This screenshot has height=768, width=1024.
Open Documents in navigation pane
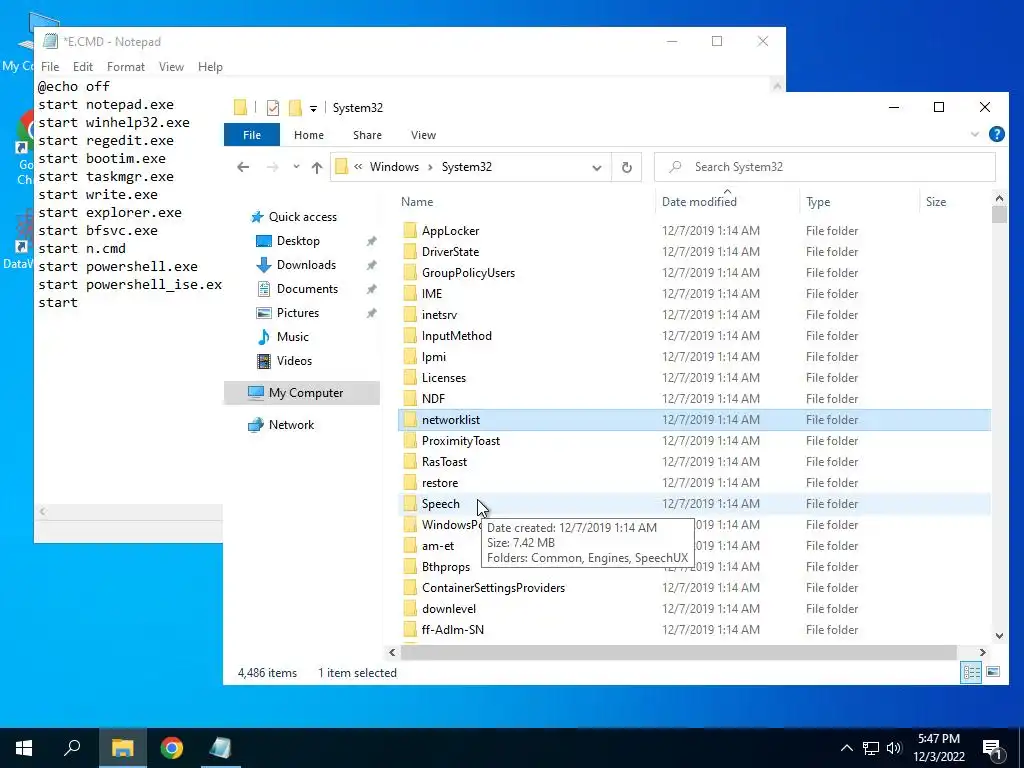pyautogui.click(x=307, y=289)
